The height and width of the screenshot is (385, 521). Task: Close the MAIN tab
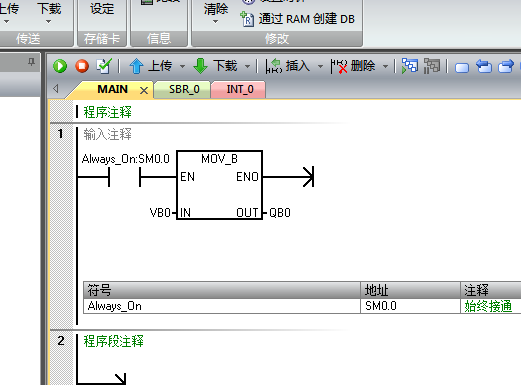pos(144,90)
